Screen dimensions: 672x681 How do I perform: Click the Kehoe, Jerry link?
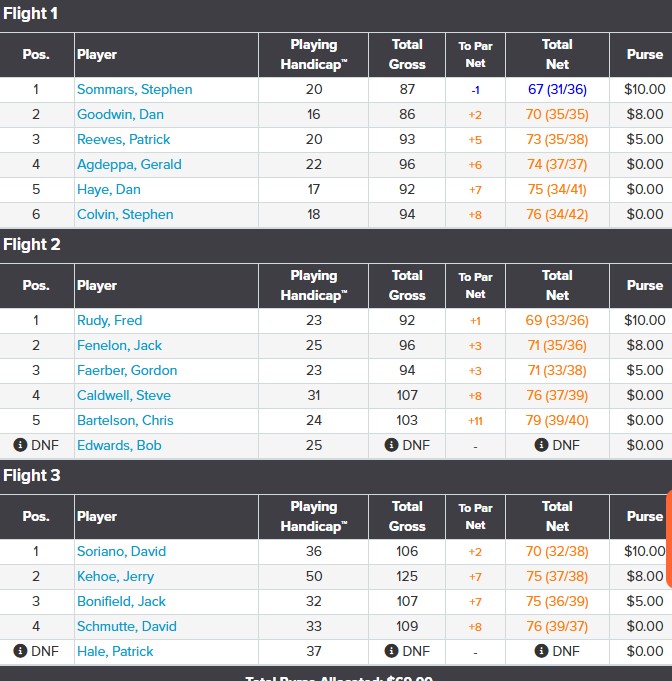click(x=115, y=576)
